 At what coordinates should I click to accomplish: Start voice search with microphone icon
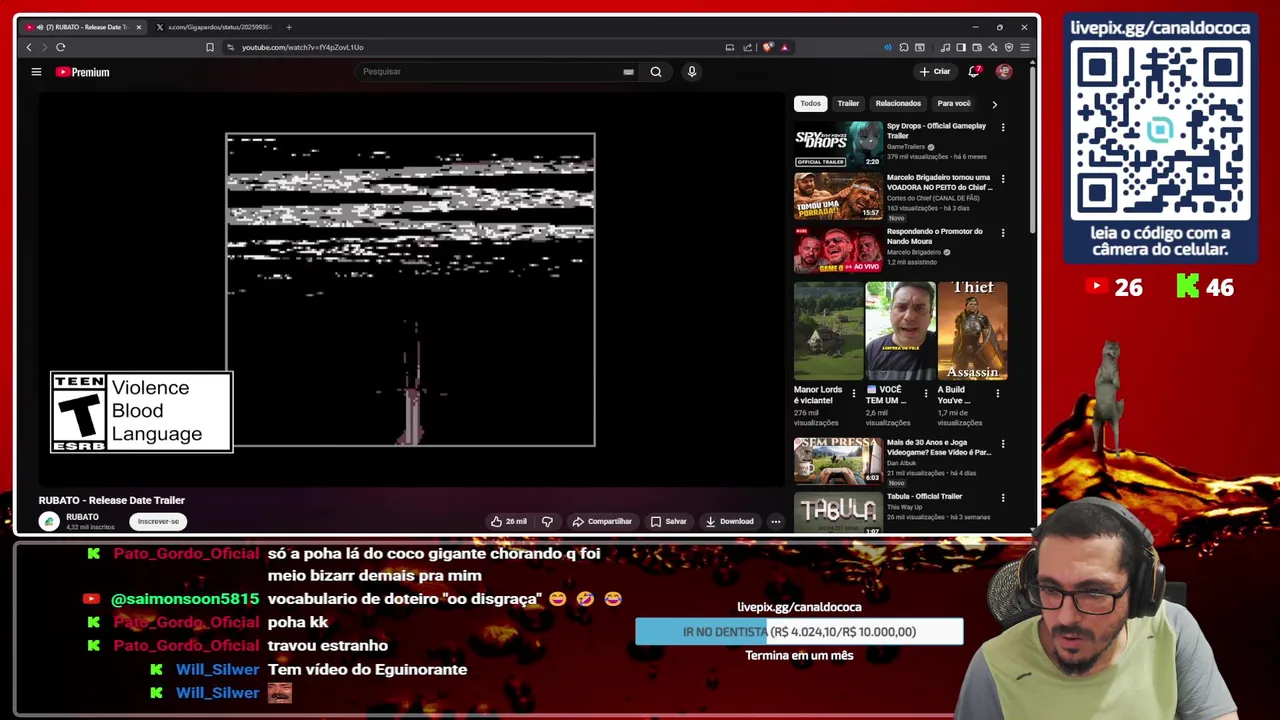tap(691, 72)
